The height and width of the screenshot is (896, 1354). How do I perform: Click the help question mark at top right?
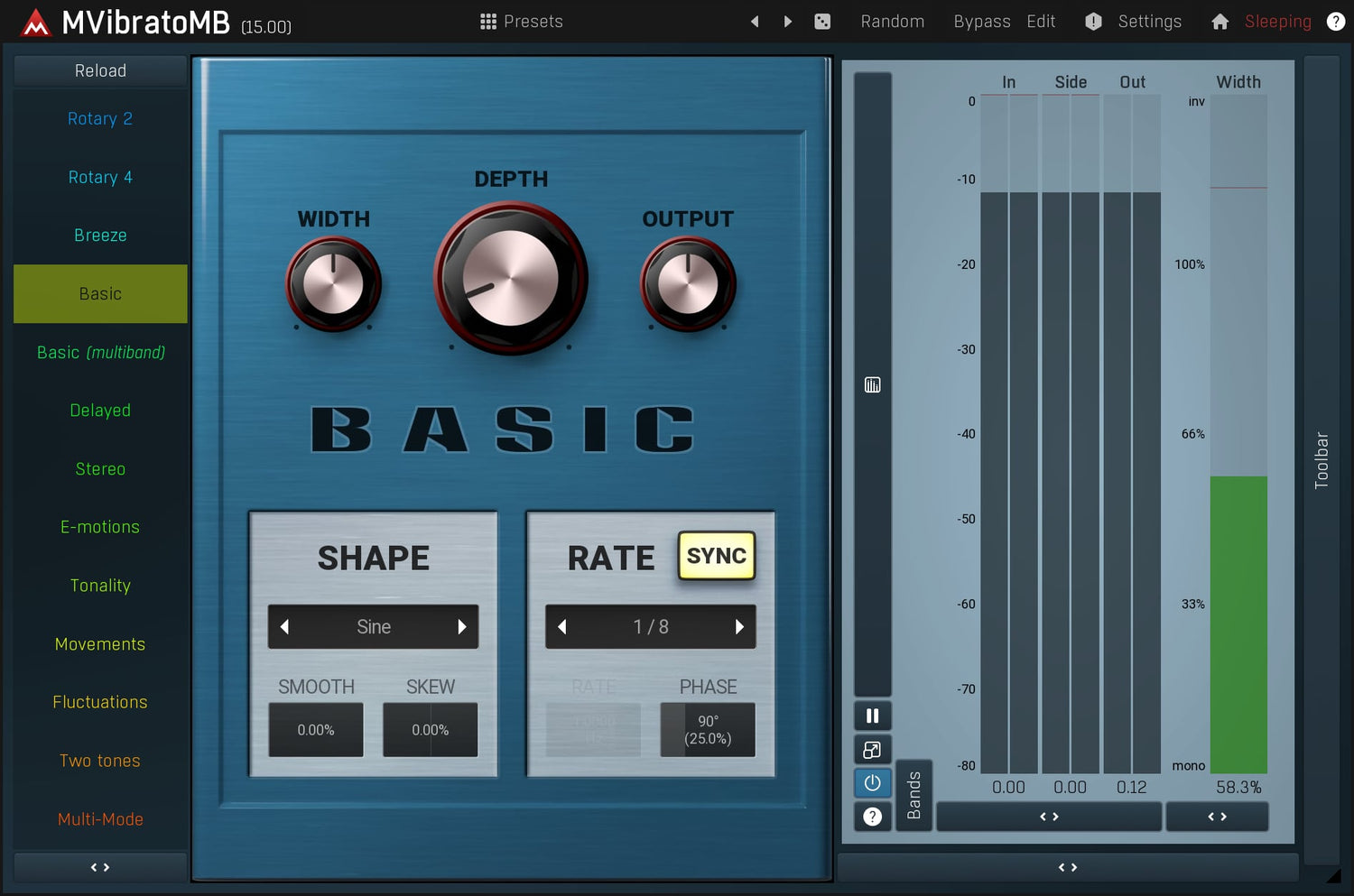point(1336,22)
